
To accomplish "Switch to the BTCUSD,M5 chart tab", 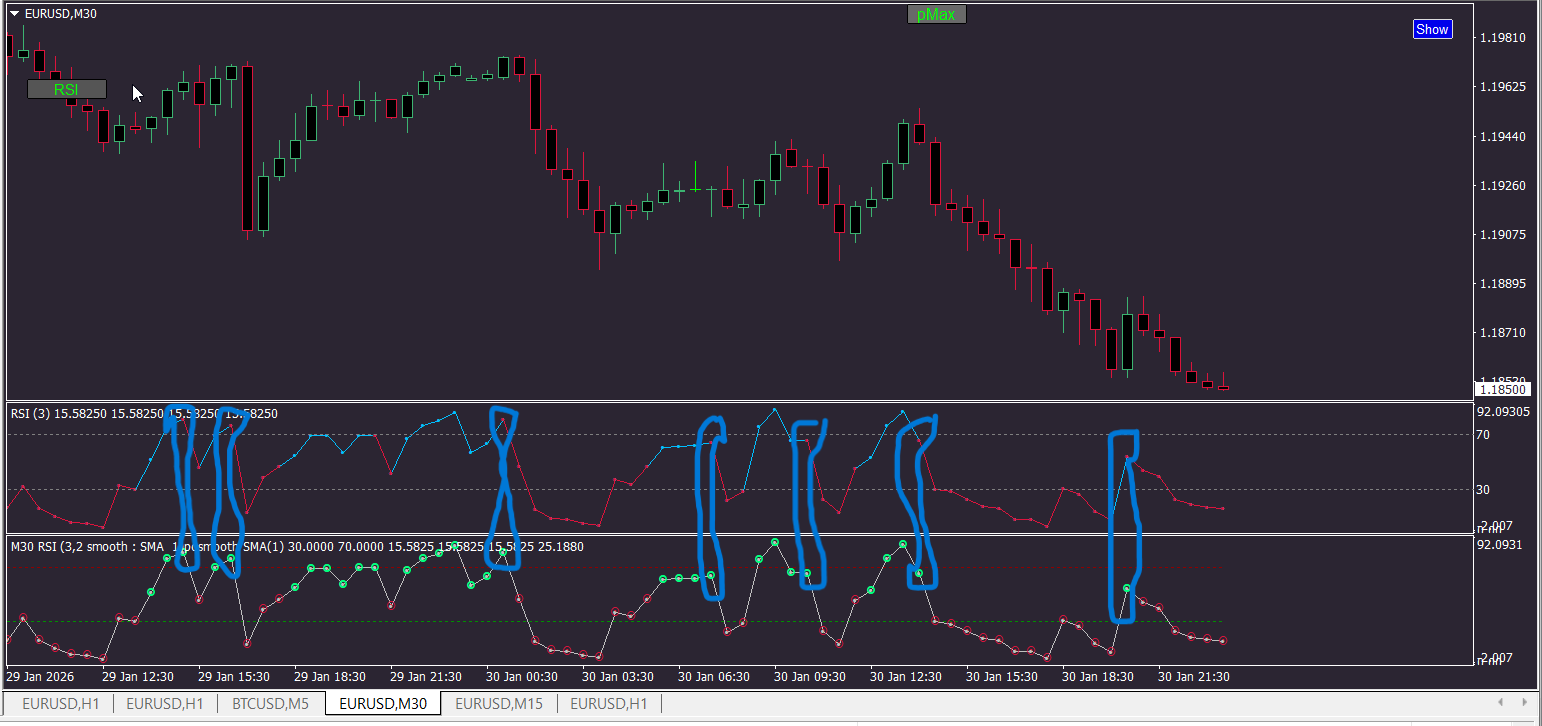I will point(270,703).
